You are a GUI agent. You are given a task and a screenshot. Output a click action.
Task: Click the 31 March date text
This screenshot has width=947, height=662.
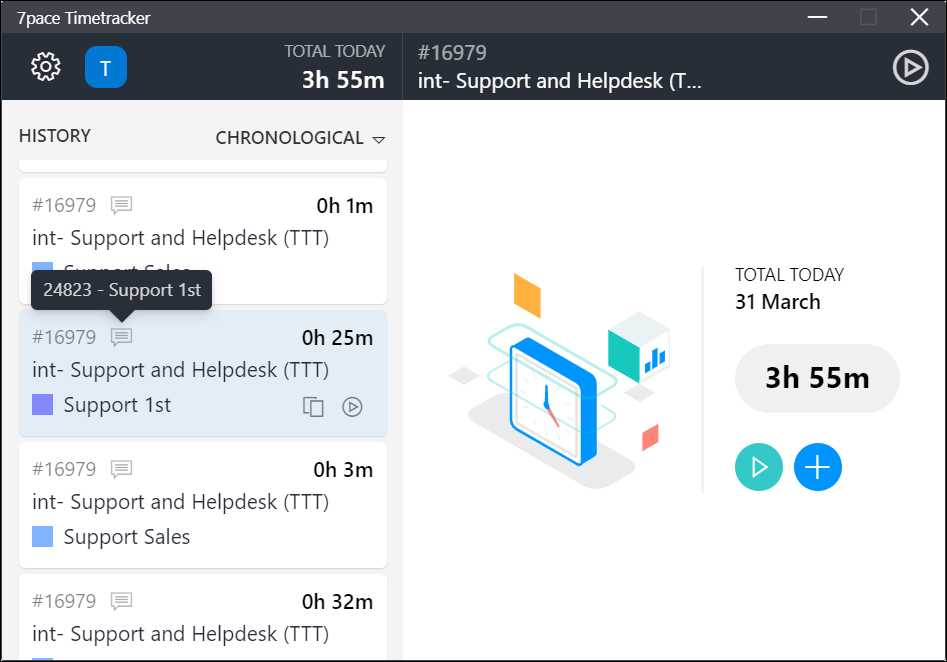pyautogui.click(x=777, y=301)
